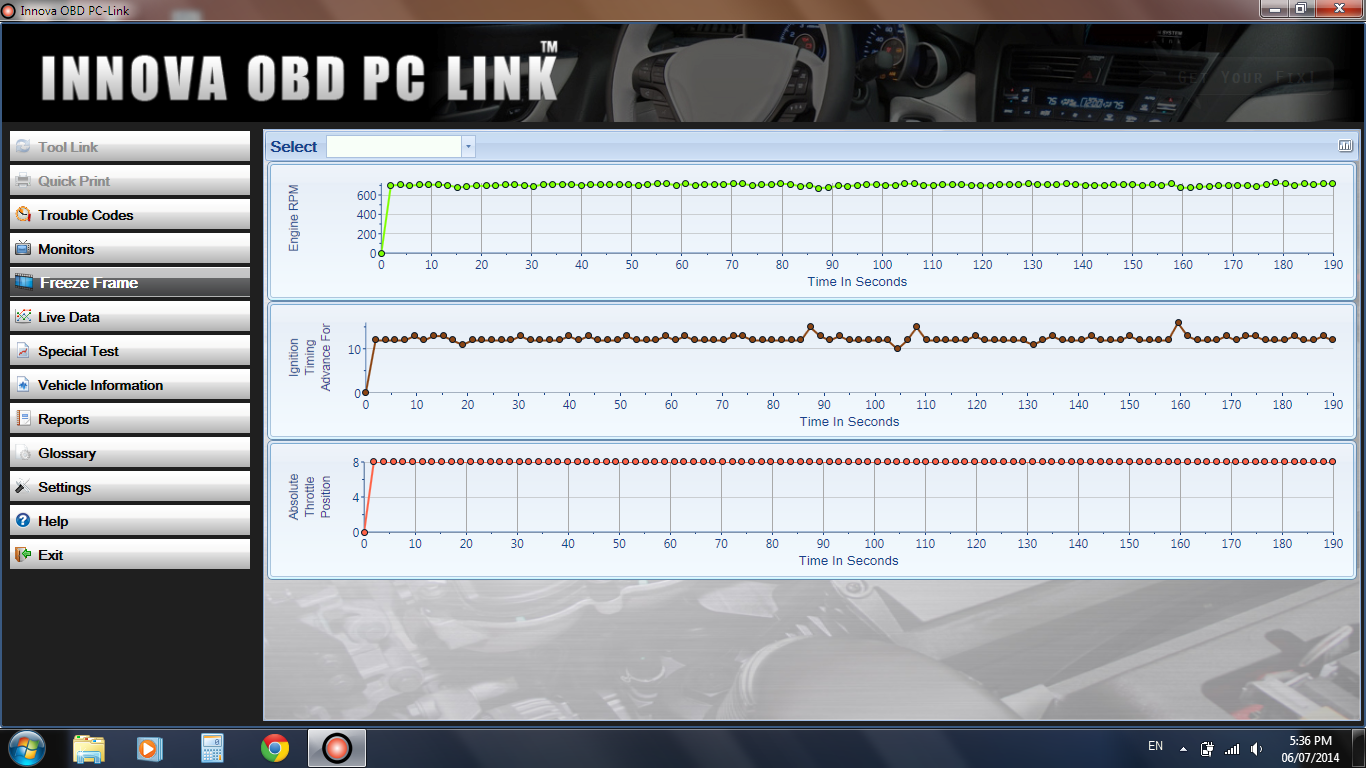Click the Quick Print button
1366x768 pixels.
tap(130, 181)
